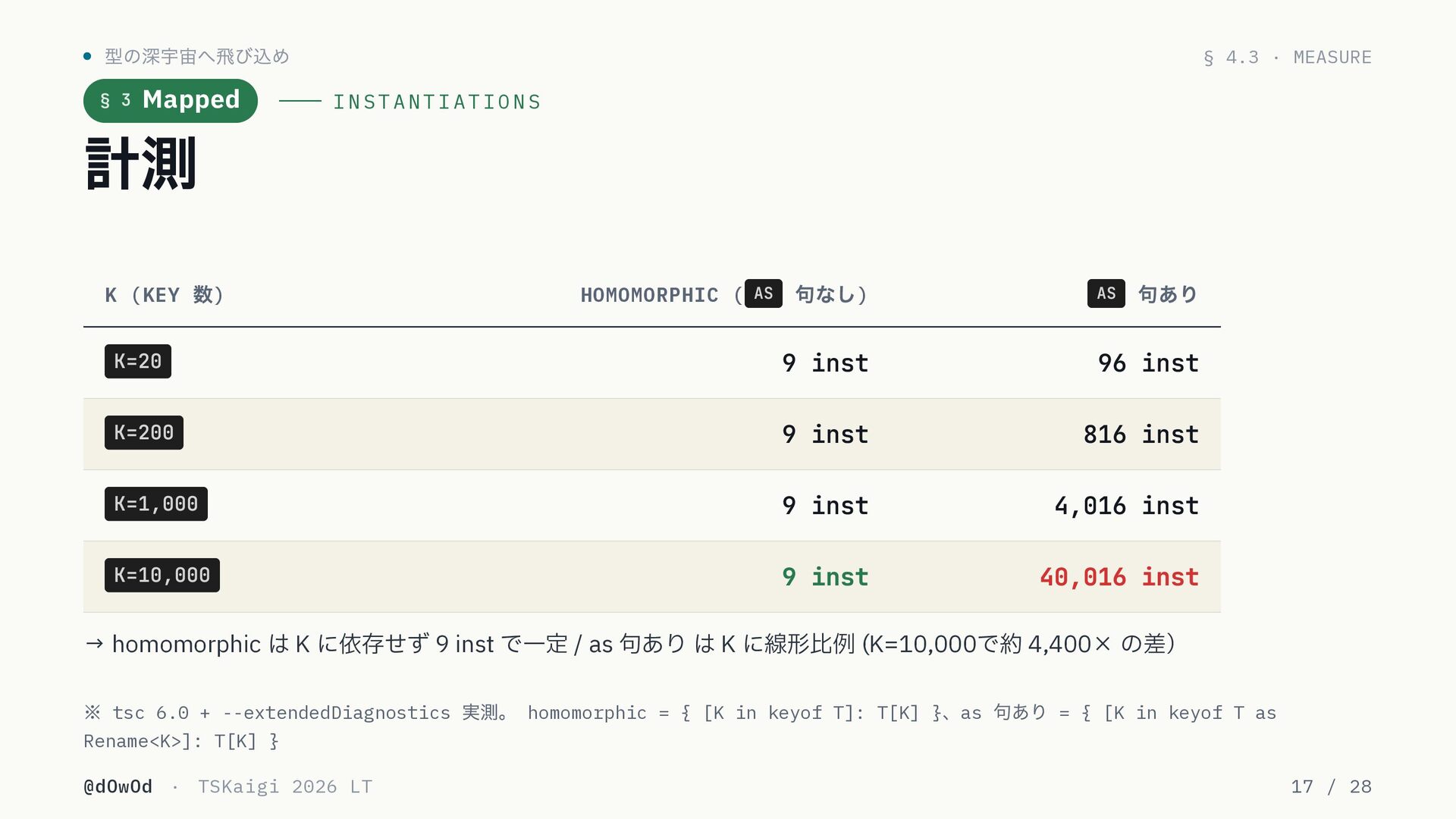Click the 'TSKaigi 2026 LT' footer text
The image size is (1456, 819).
point(285,787)
